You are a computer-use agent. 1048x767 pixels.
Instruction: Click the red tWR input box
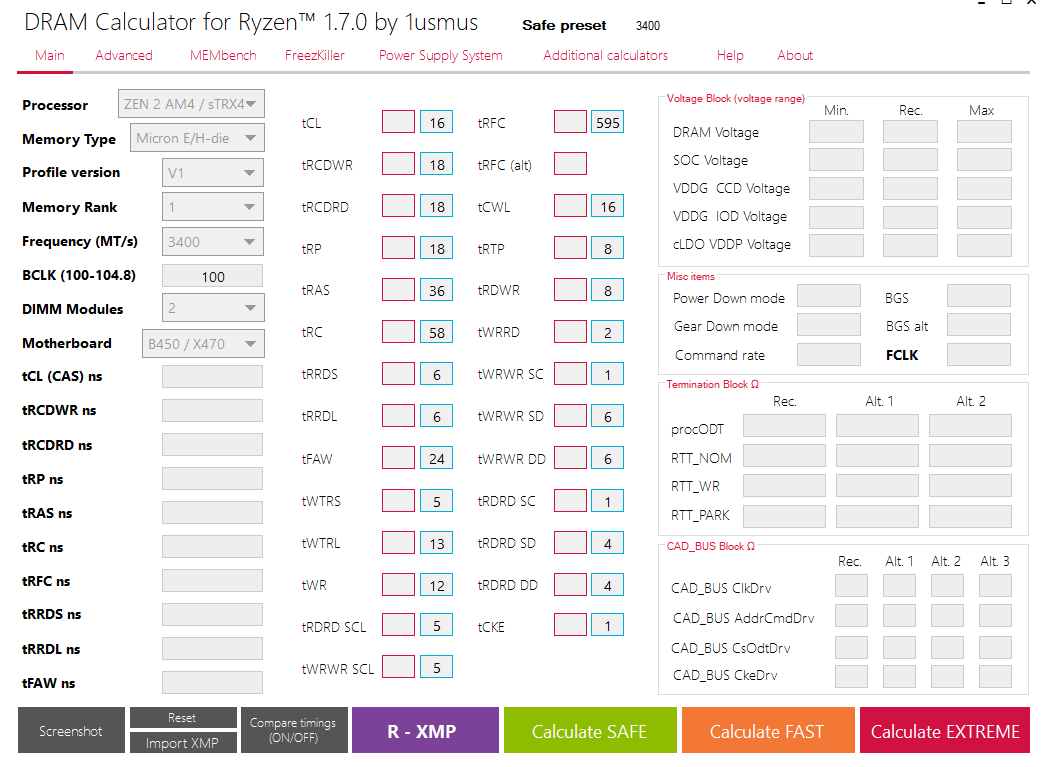398,585
